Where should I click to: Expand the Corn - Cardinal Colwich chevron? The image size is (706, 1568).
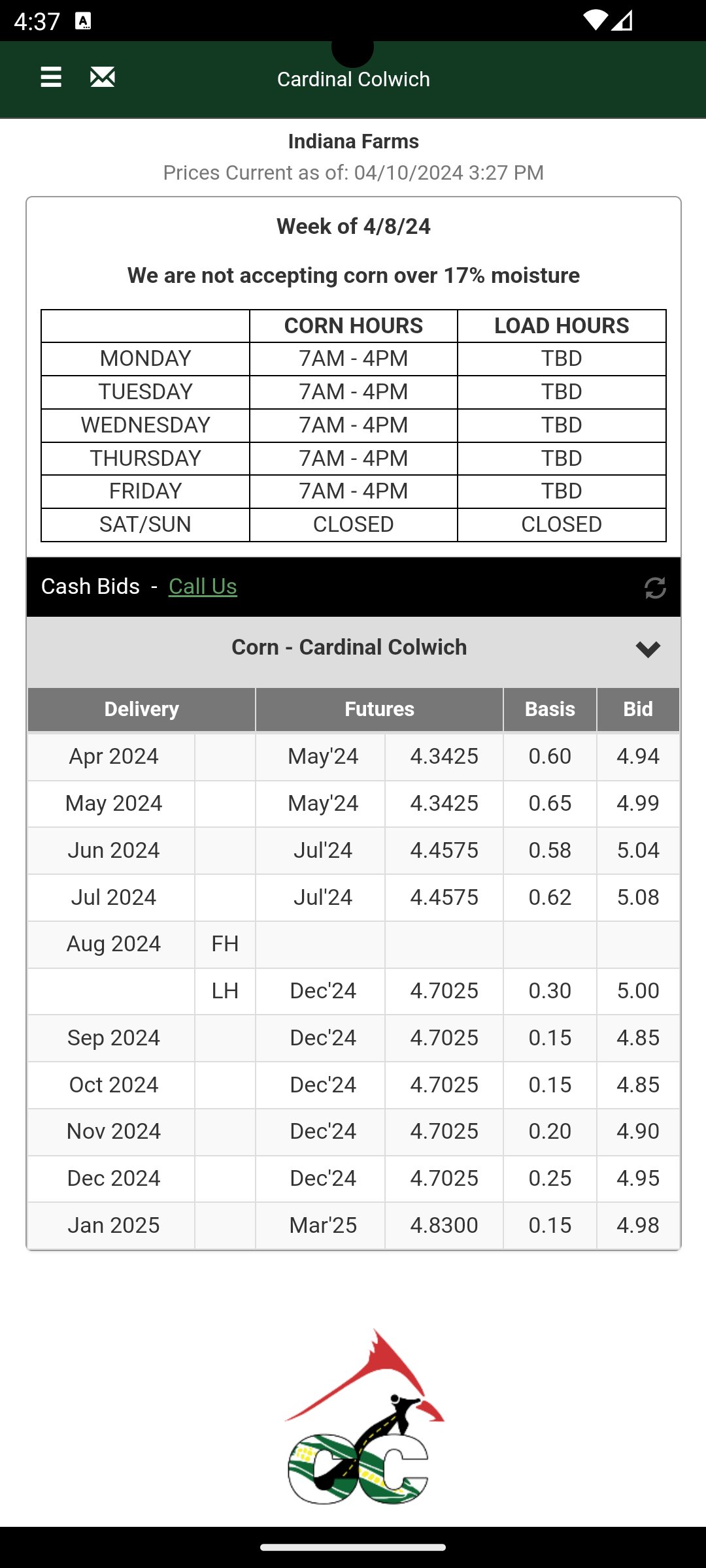pos(648,649)
